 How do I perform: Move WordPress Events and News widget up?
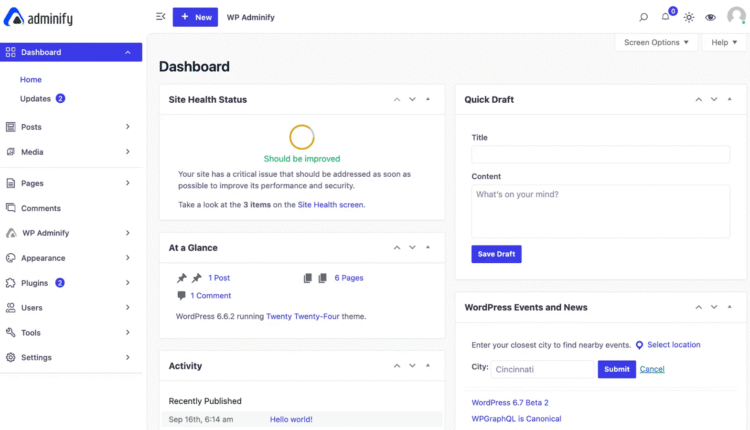click(699, 307)
